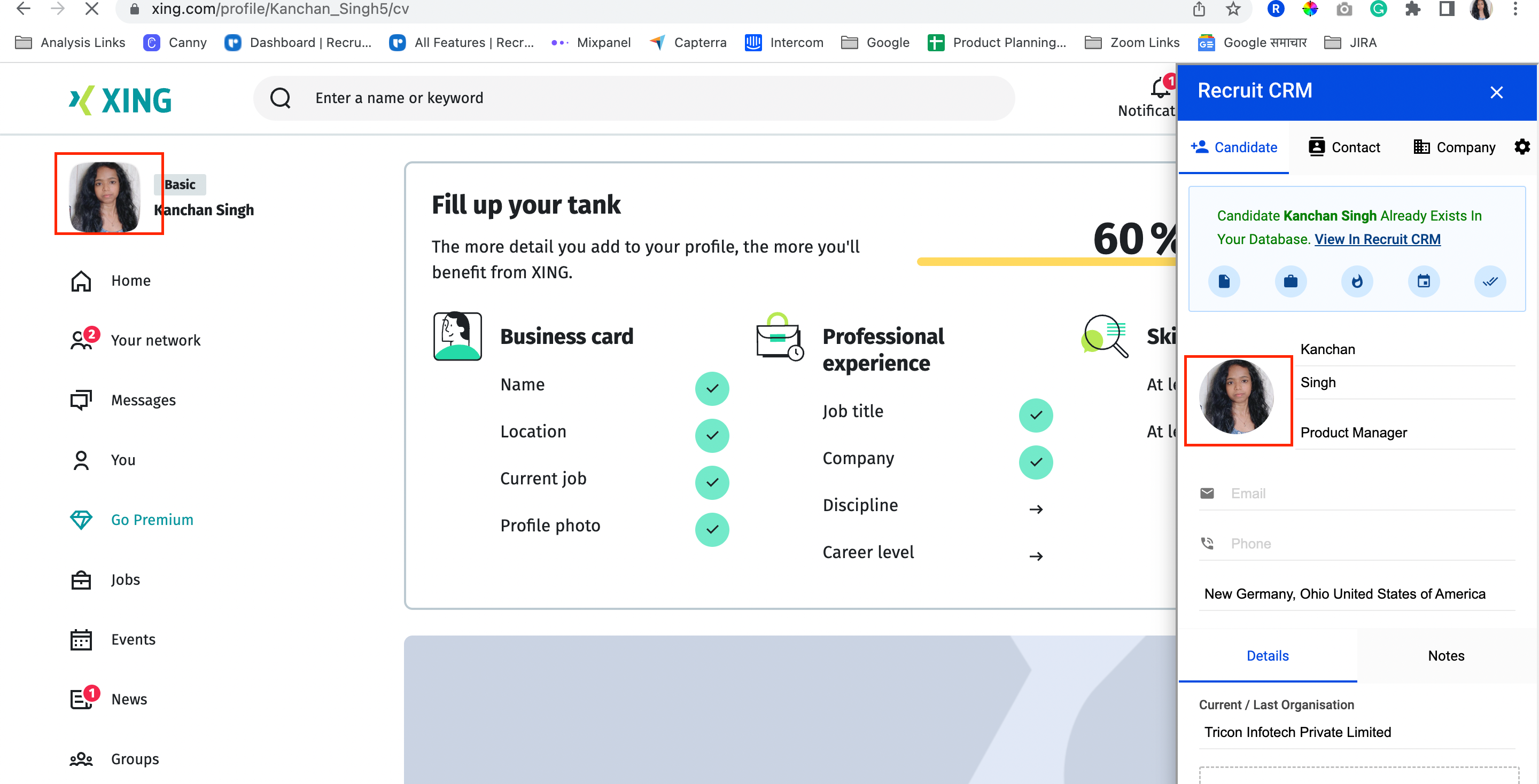
Task: Open the Grammarly extension icon
Action: click(1378, 9)
